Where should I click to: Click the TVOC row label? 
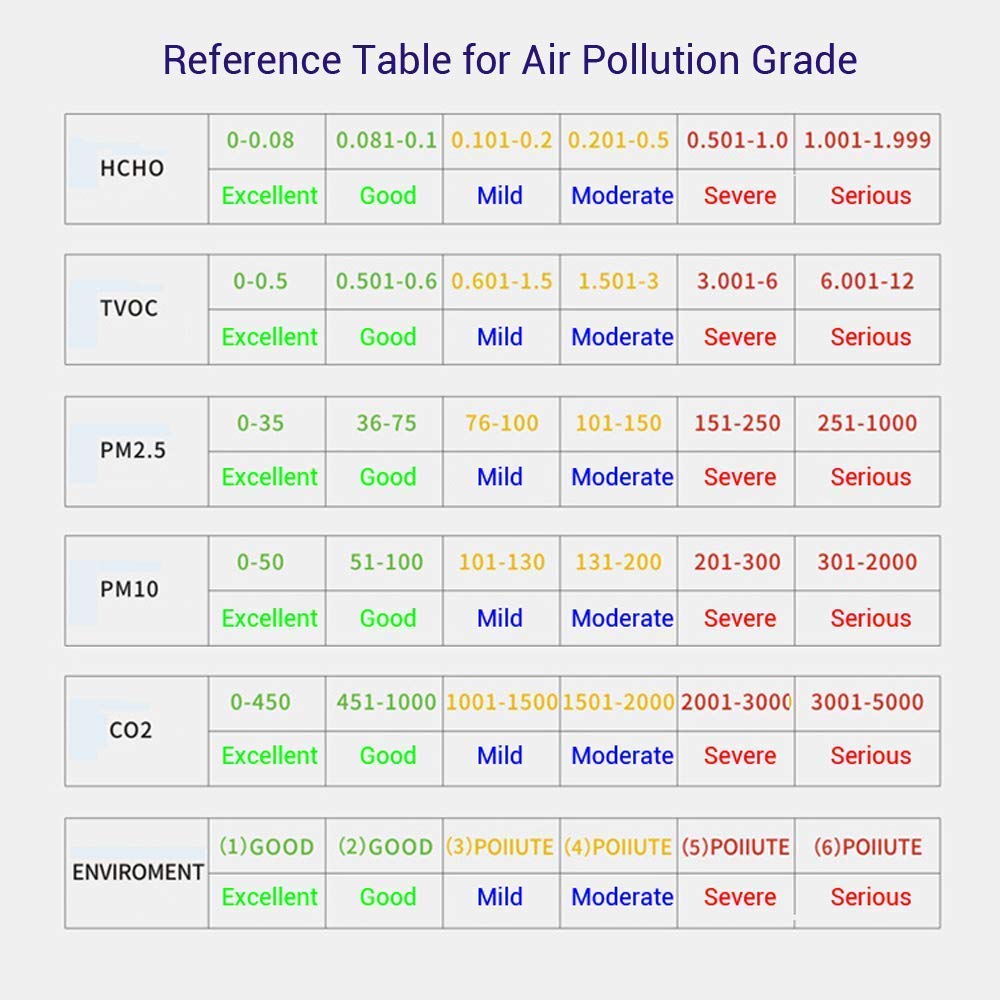click(129, 308)
